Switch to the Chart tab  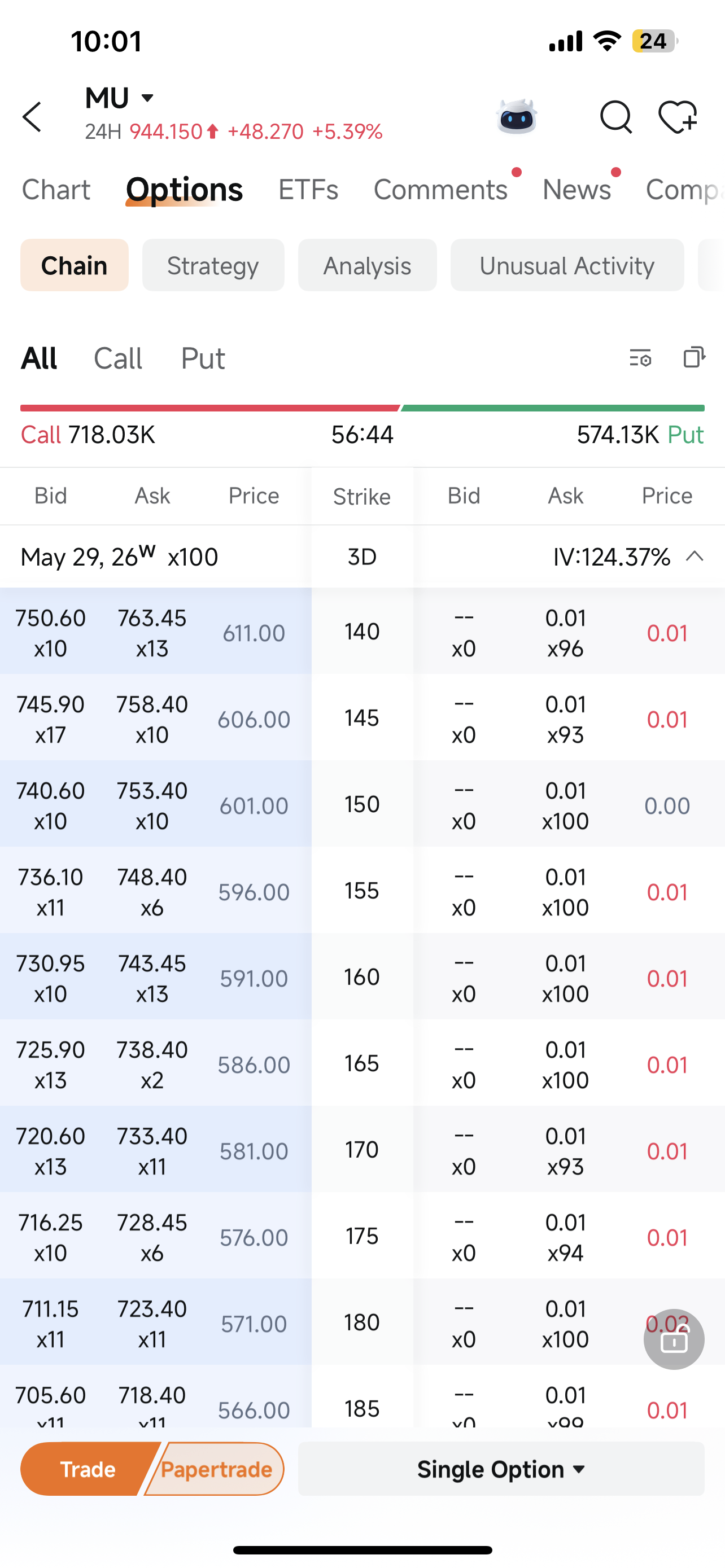pos(56,190)
